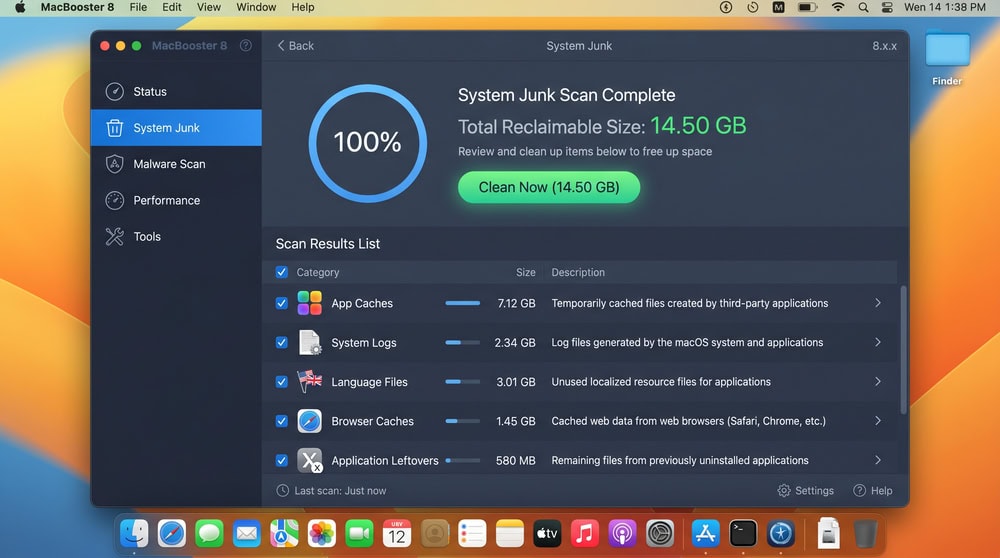Open Photos from the Dock
This screenshot has width=1000, height=558.
coord(322,533)
